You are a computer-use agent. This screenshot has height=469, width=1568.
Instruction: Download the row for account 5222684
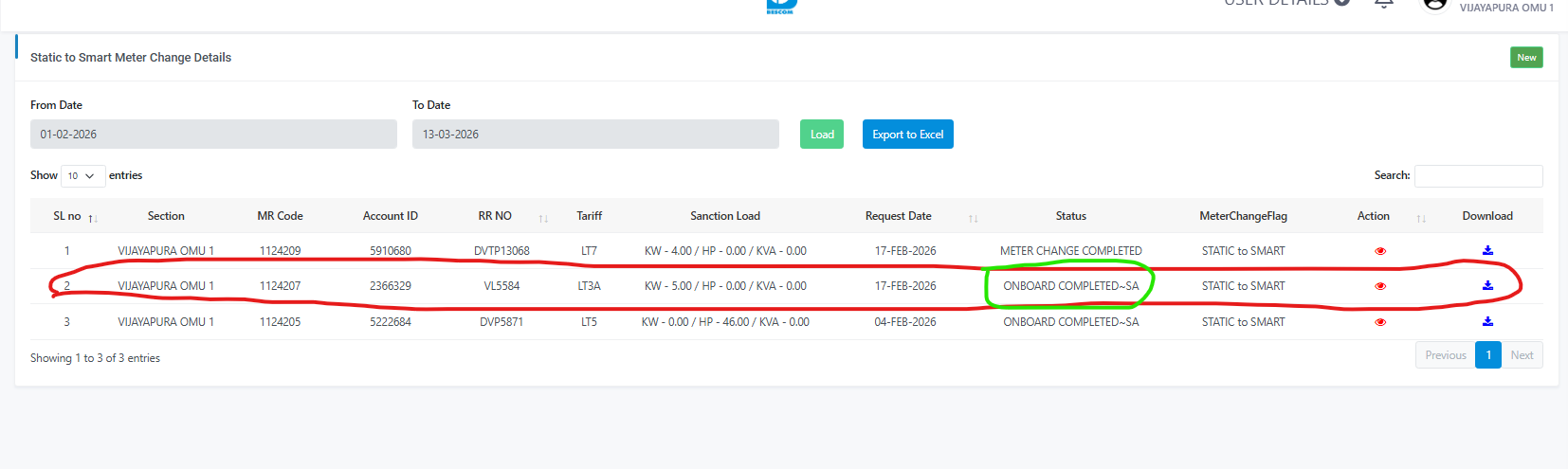click(x=1487, y=321)
